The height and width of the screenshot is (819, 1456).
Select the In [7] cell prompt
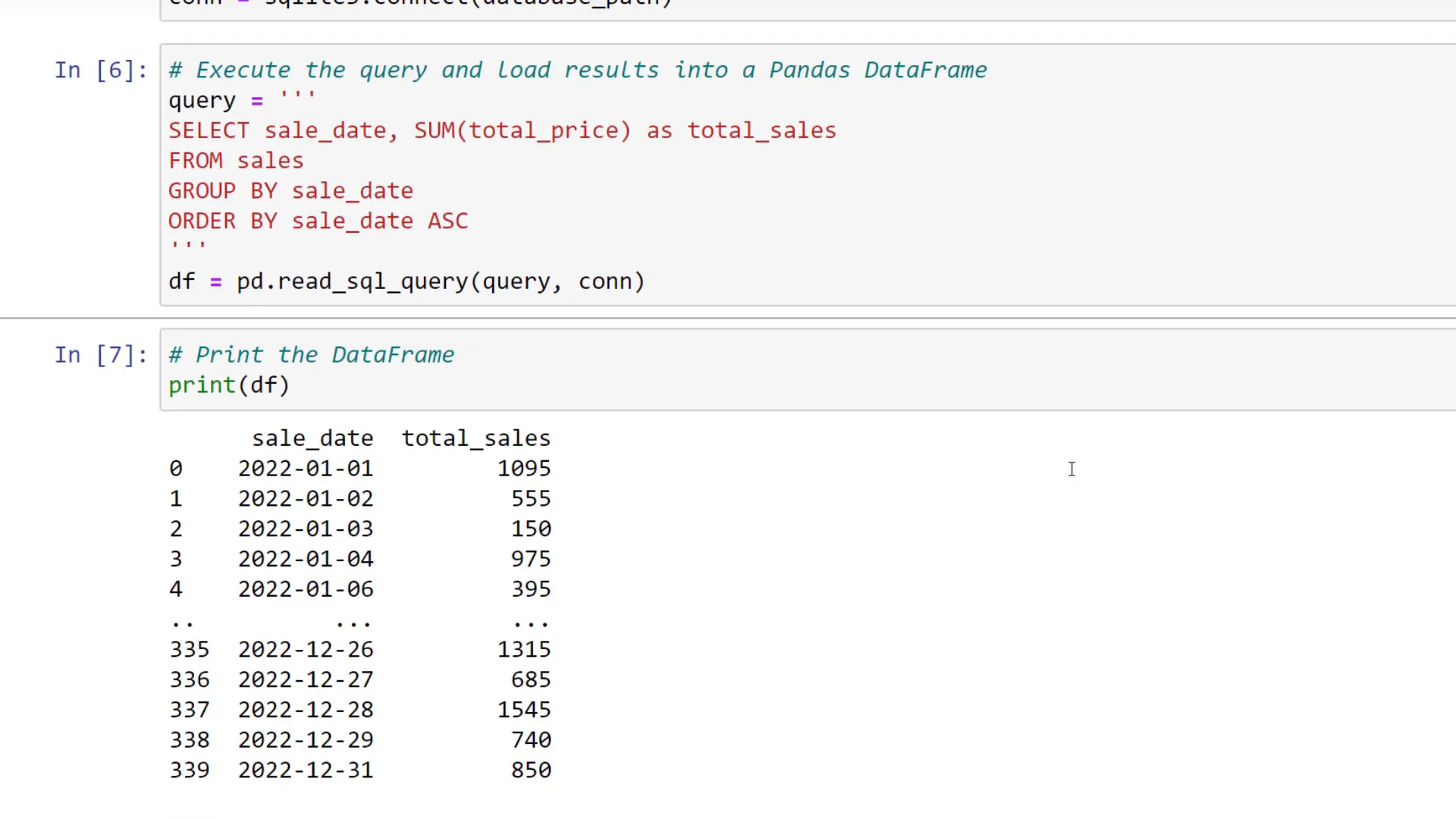coord(101,354)
